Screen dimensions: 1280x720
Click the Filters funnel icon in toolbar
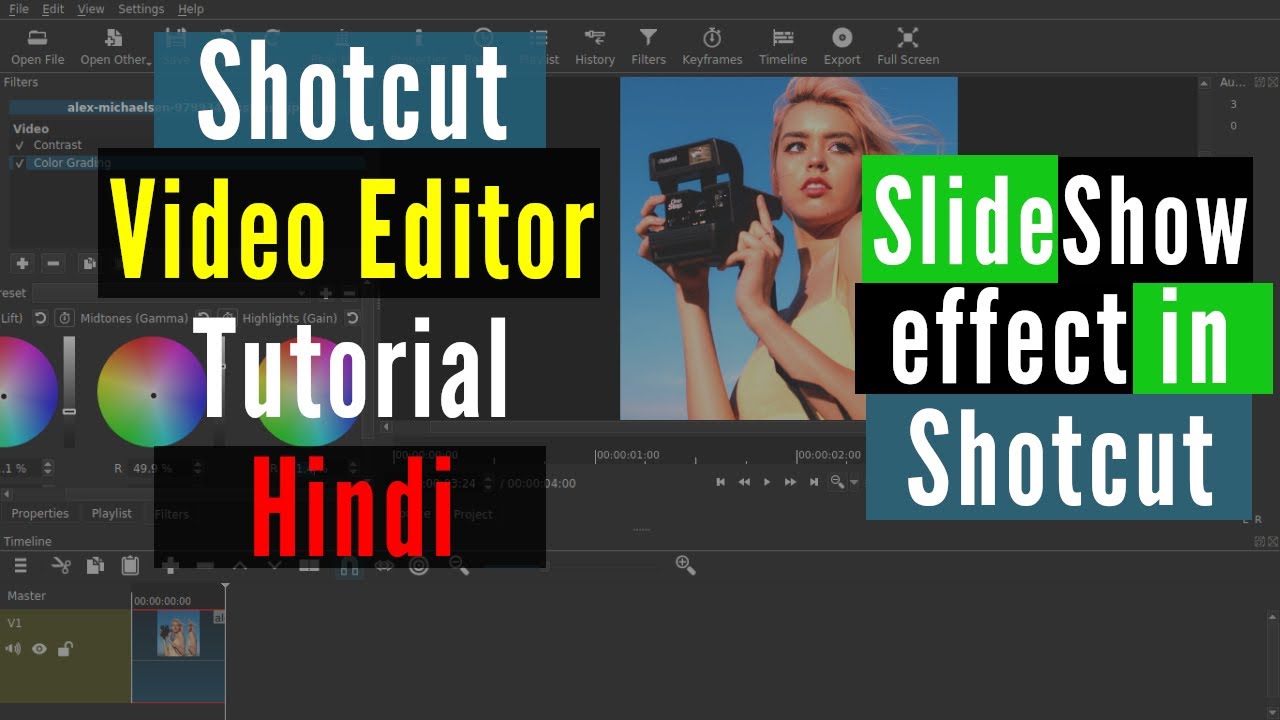click(x=648, y=38)
